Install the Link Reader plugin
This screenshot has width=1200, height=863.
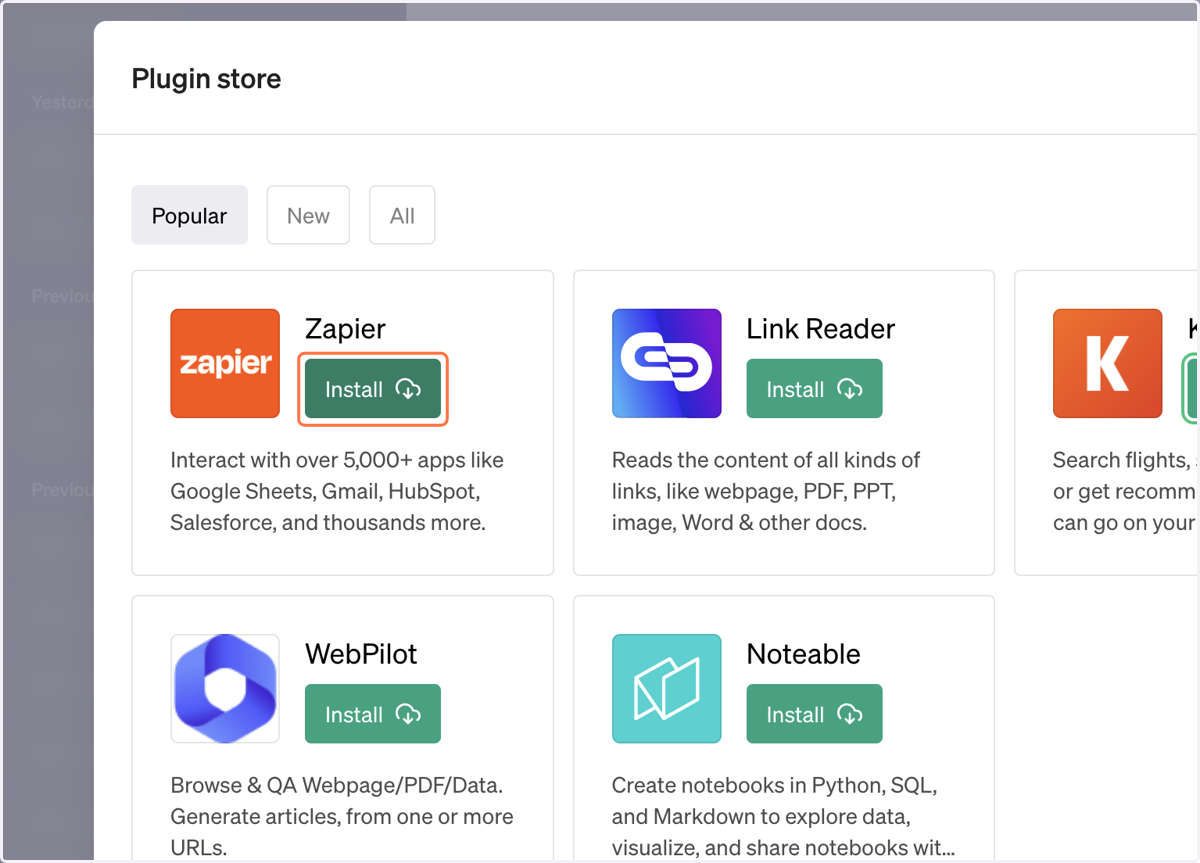click(815, 389)
